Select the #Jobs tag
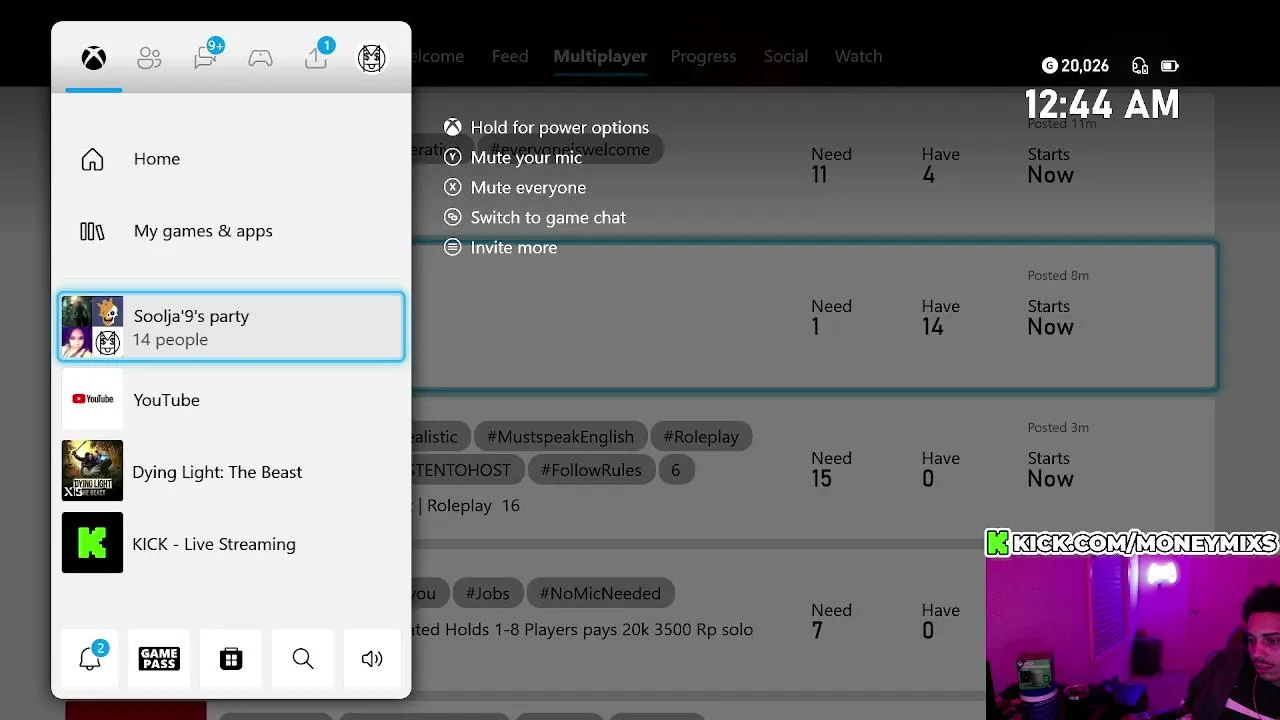Viewport: 1280px width, 720px height. tap(487, 593)
